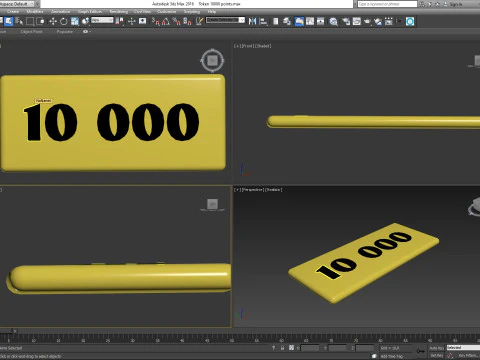480x360 pixels.
Task: Click the Use Pivot Point Center icon
Action: (119, 21)
